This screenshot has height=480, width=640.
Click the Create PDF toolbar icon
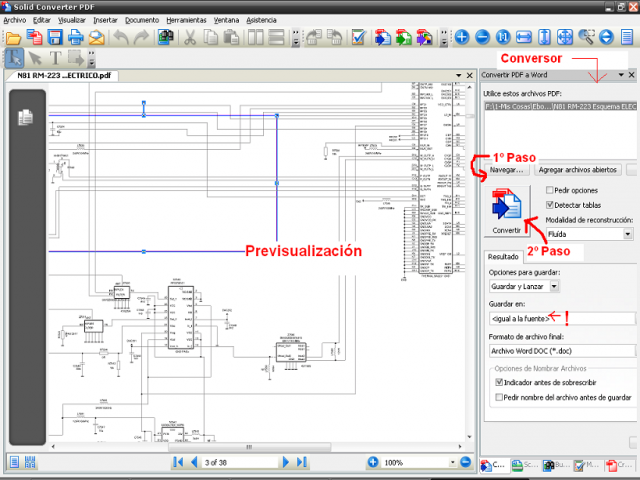34,38
